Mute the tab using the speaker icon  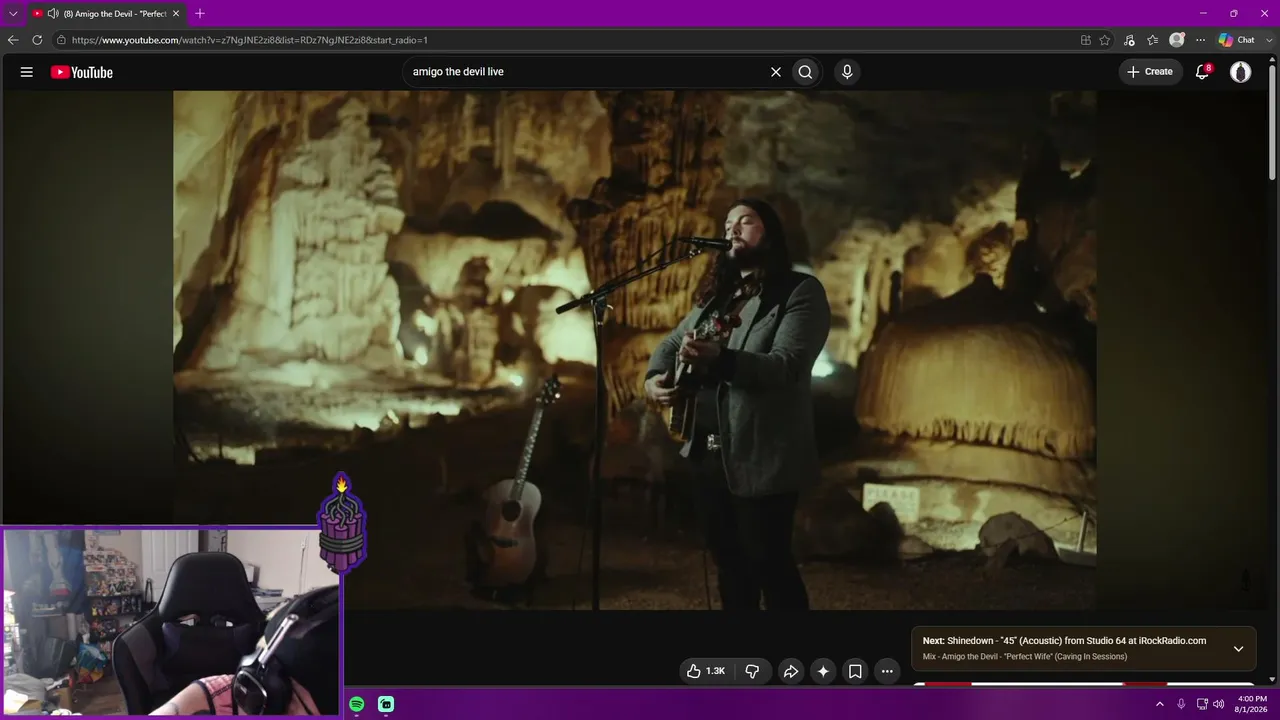[53, 14]
